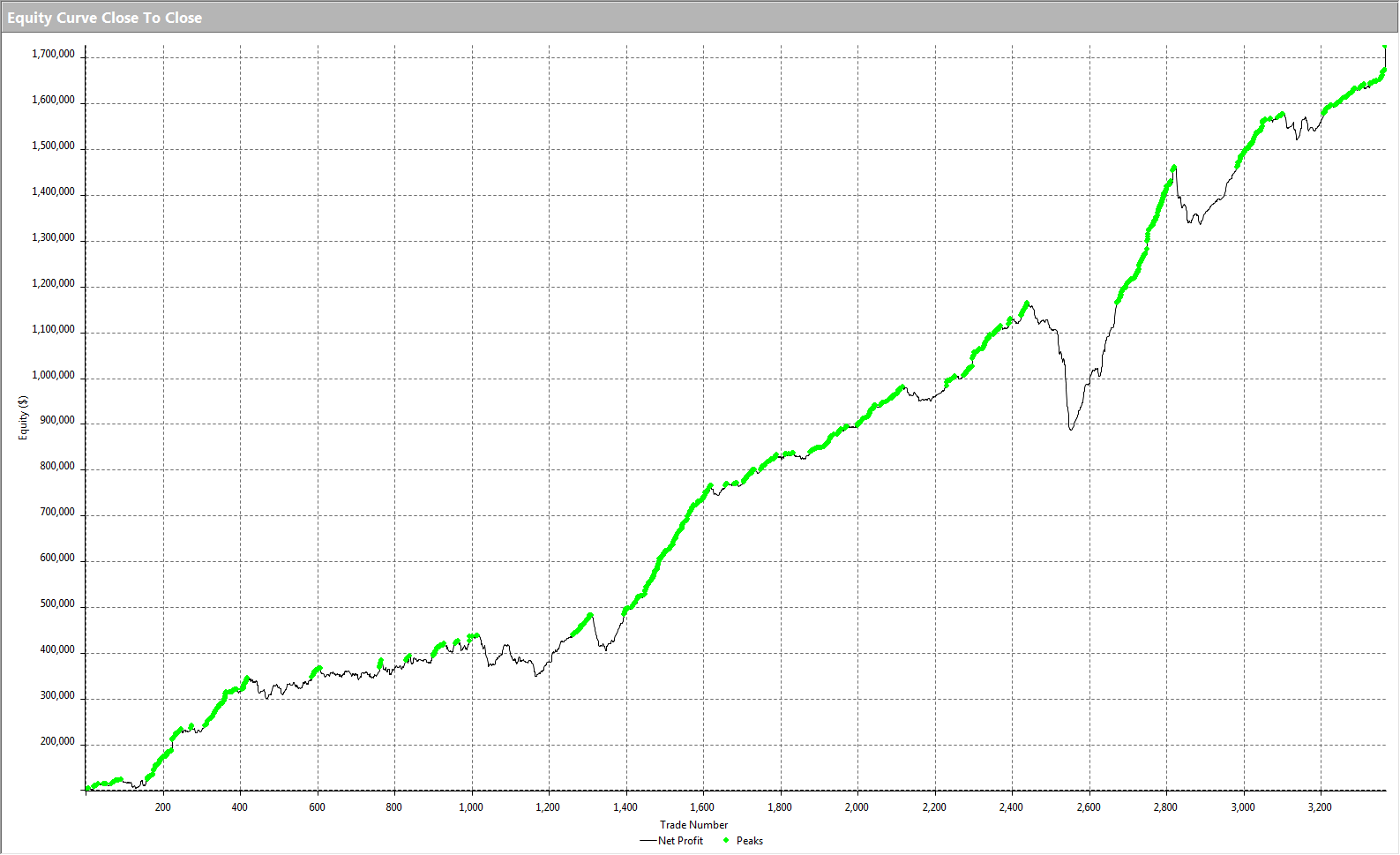Click the 1,800 trade number axis label
The height and width of the screenshot is (855, 1400).
pos(780,807)
